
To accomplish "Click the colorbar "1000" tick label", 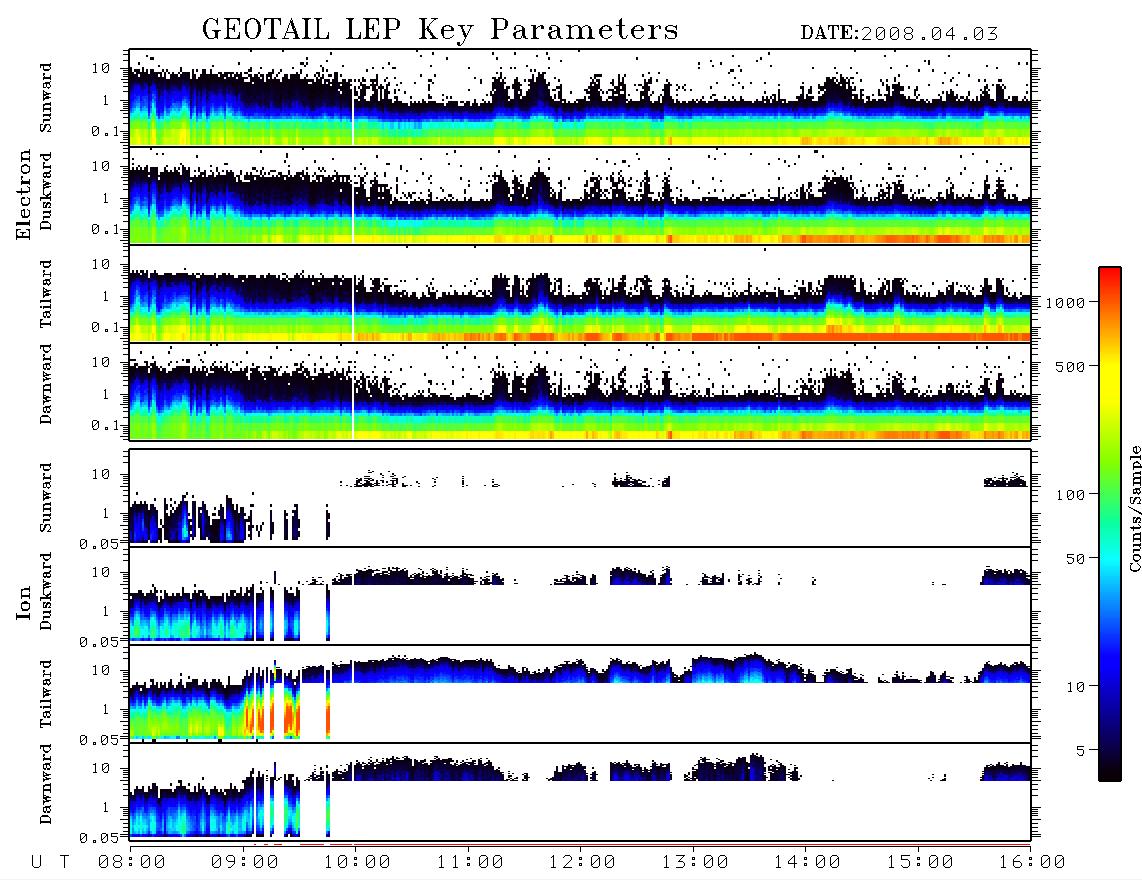I will click(x=1065, y=303).
